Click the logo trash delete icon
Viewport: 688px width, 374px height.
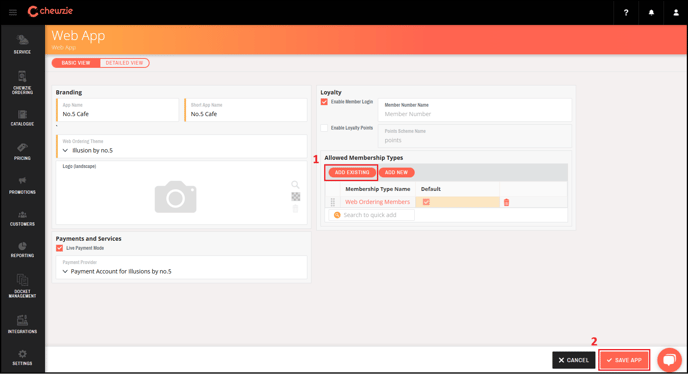point(295,209)
